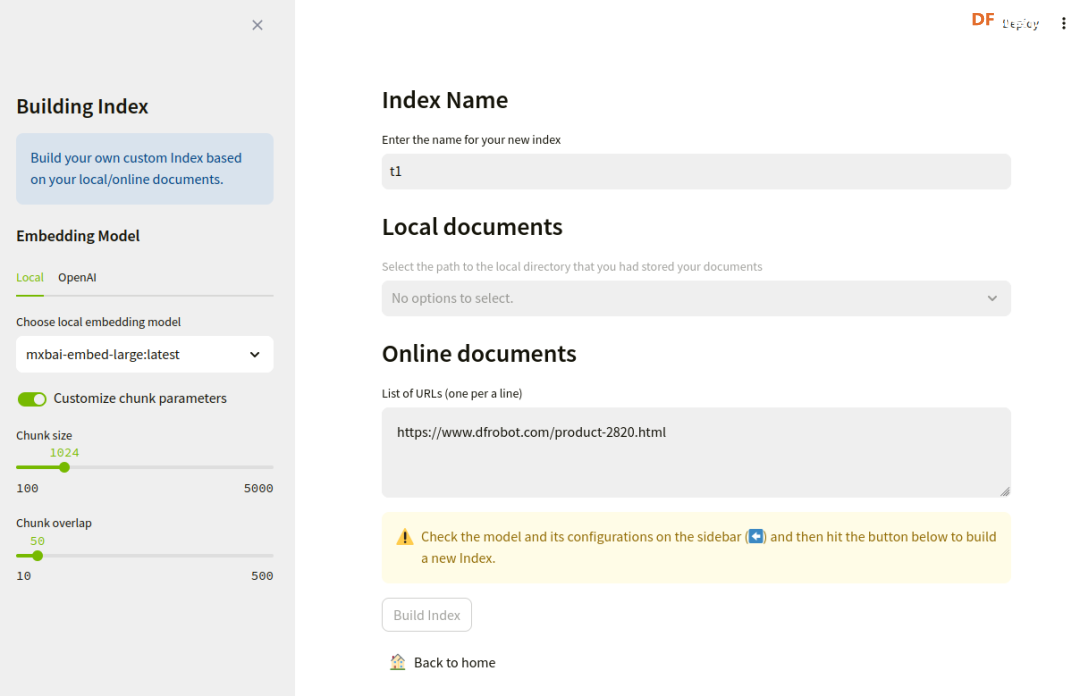The height and width of the screenshot is (696, 1080).
Task: Open the local documents path dropdown
Action: click(x=696, y=298)
